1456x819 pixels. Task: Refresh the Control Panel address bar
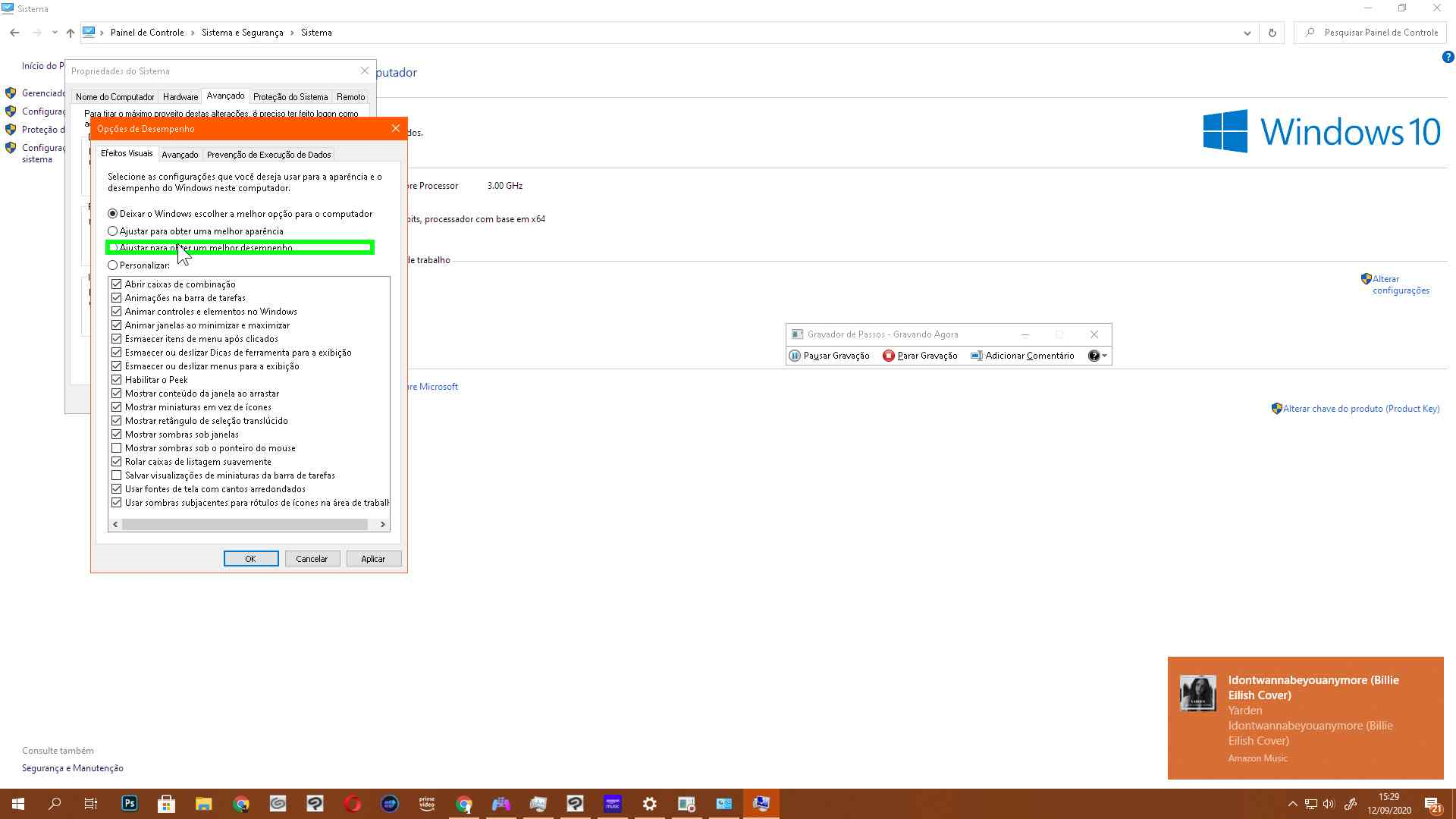click(1272, 33)
